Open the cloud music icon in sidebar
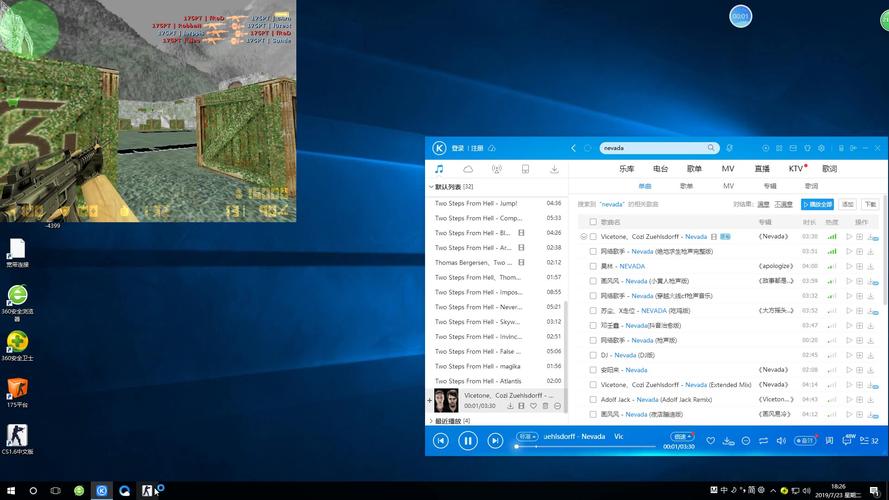 tap(468, 169)
